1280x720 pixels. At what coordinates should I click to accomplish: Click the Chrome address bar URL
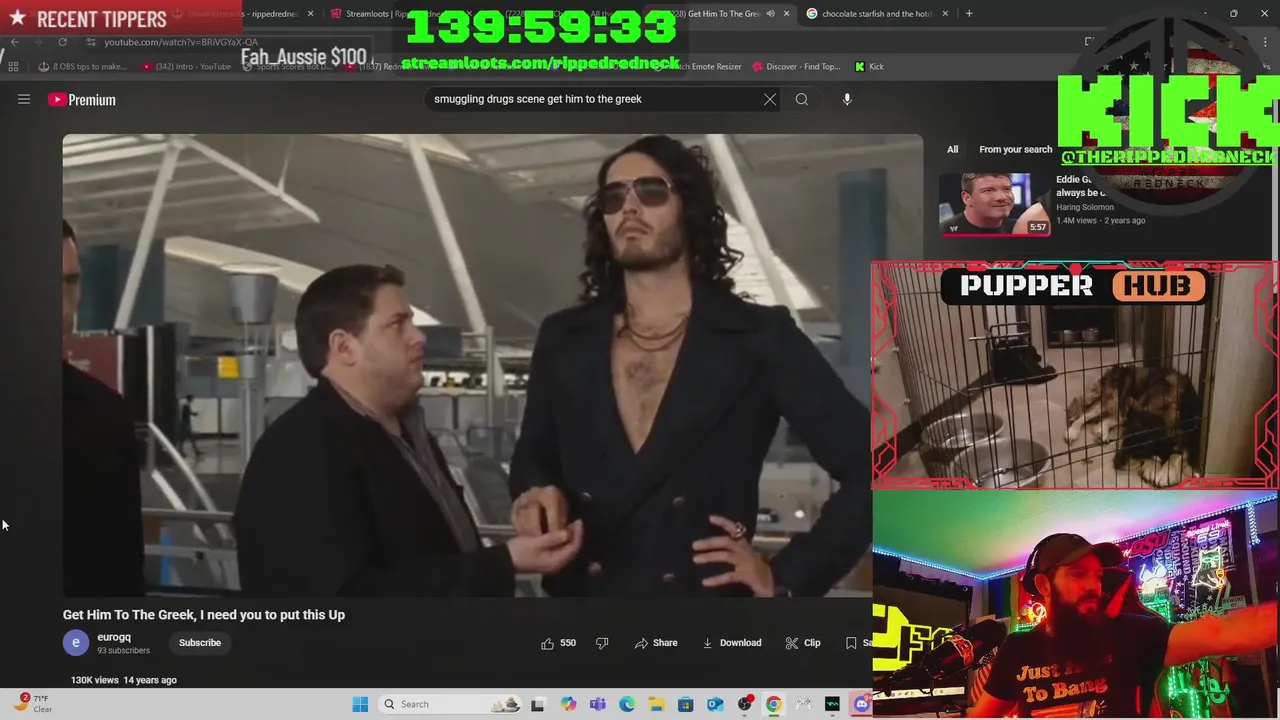[x=181, y=42]
